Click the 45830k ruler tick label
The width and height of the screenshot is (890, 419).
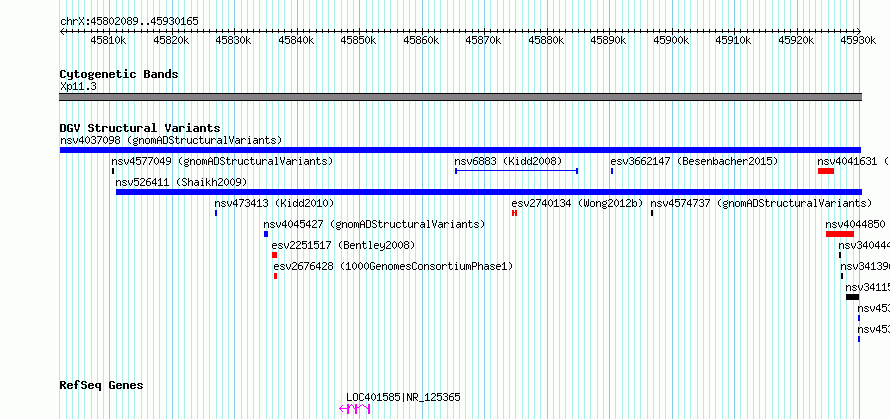coord(234,40)
